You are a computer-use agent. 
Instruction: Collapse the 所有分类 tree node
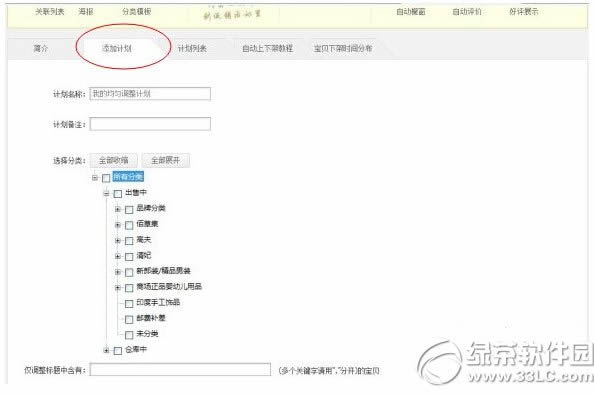95,177
